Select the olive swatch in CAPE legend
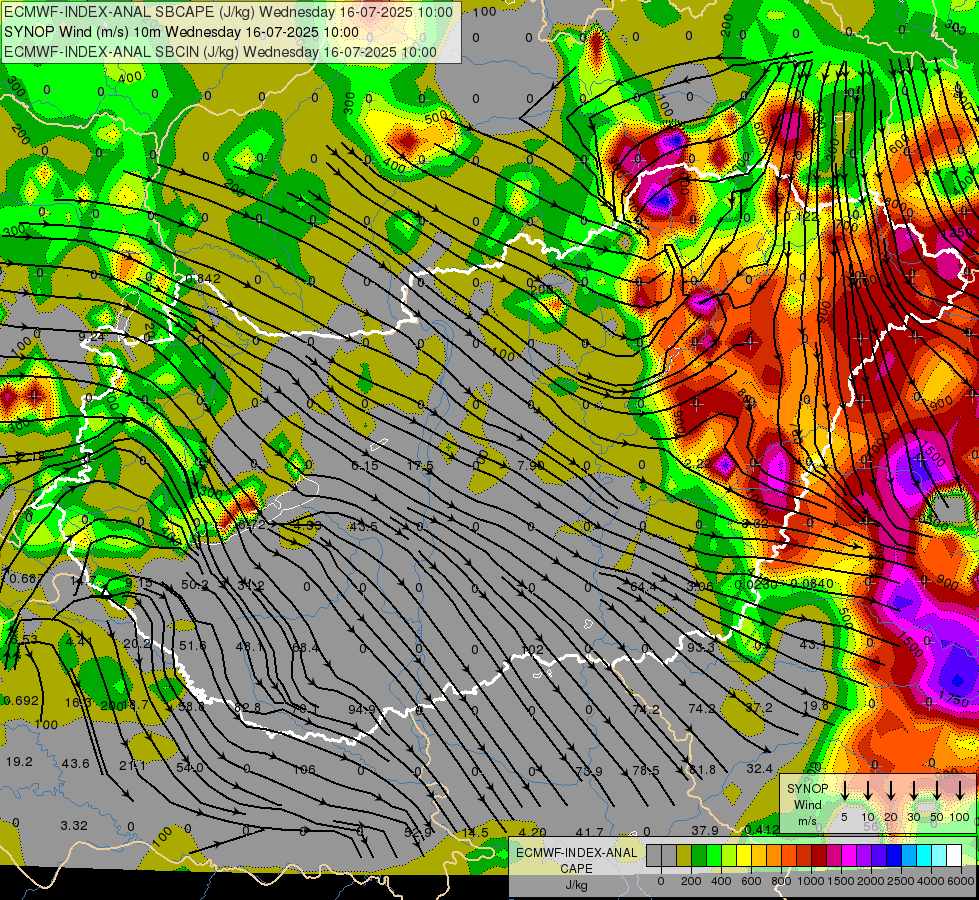979x900 pixels. coord(684,856)
